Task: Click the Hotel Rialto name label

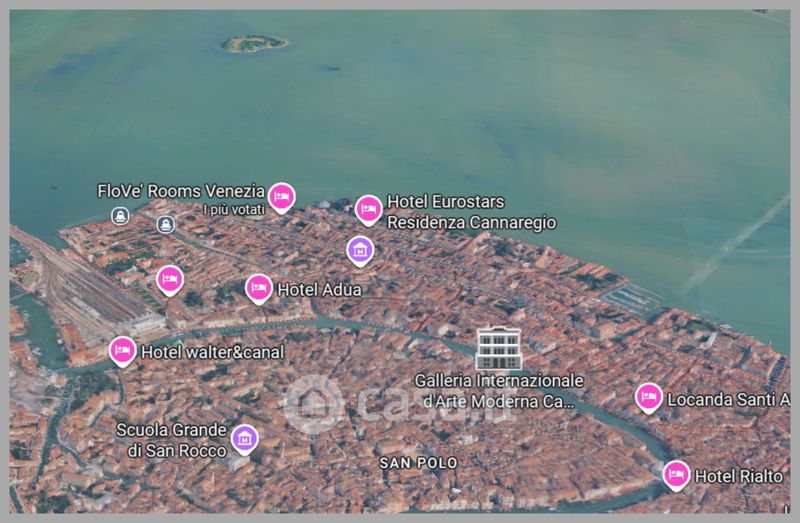Action: point(738,476)
